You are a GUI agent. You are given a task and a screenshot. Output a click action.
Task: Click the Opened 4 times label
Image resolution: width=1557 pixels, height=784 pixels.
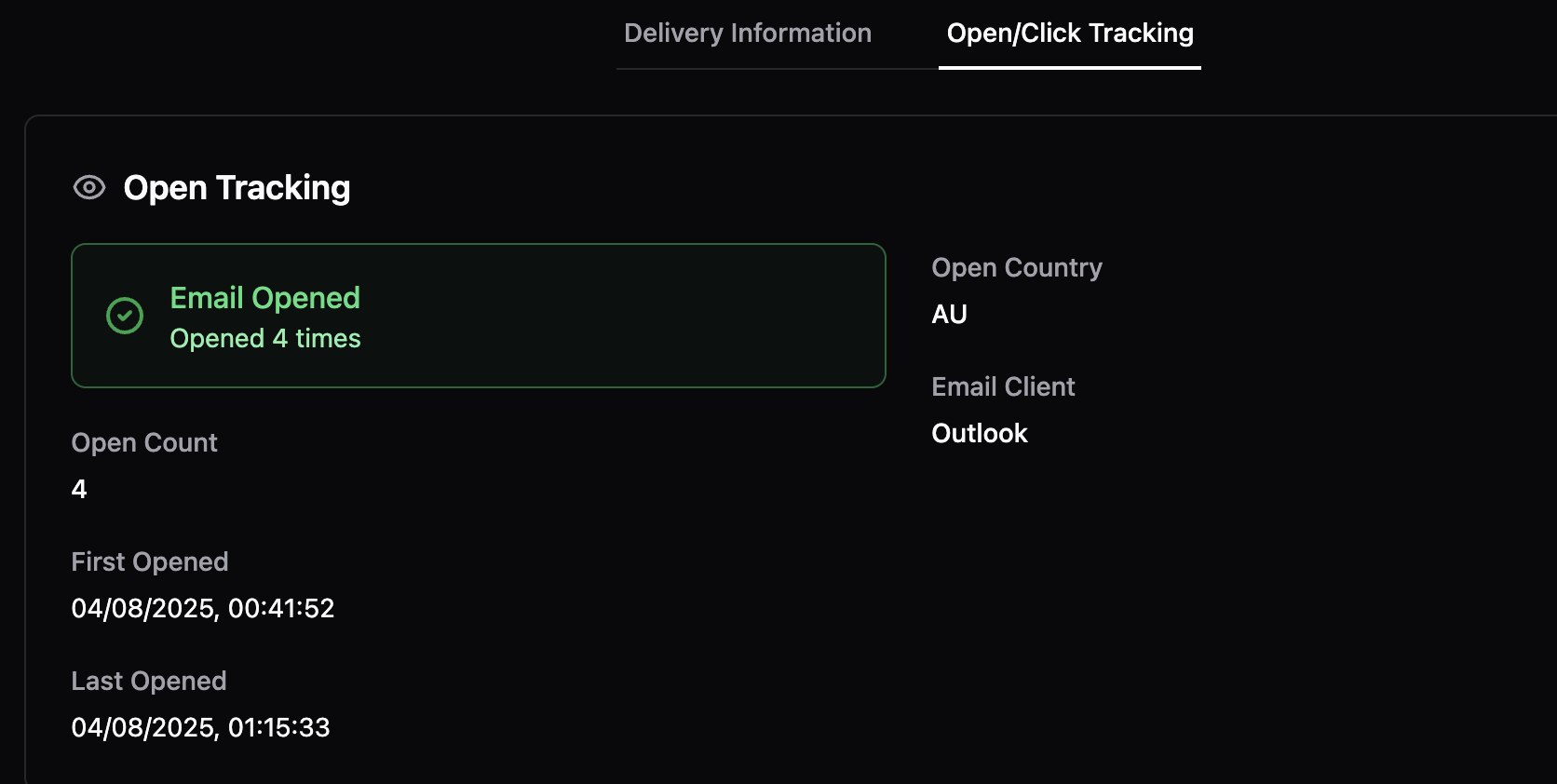pos(265,338)
